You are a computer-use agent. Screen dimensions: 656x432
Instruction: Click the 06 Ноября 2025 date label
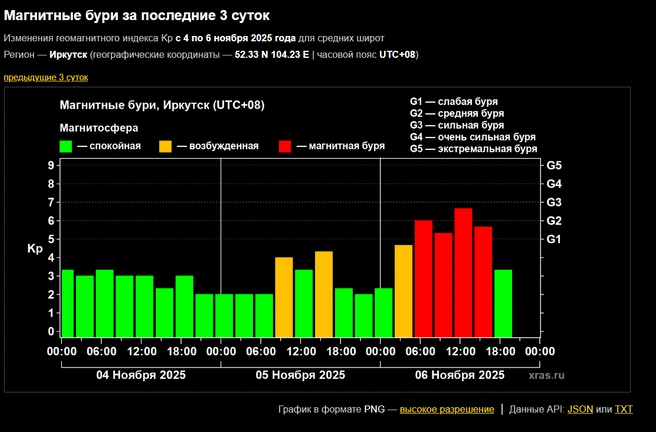coord(460,375)
